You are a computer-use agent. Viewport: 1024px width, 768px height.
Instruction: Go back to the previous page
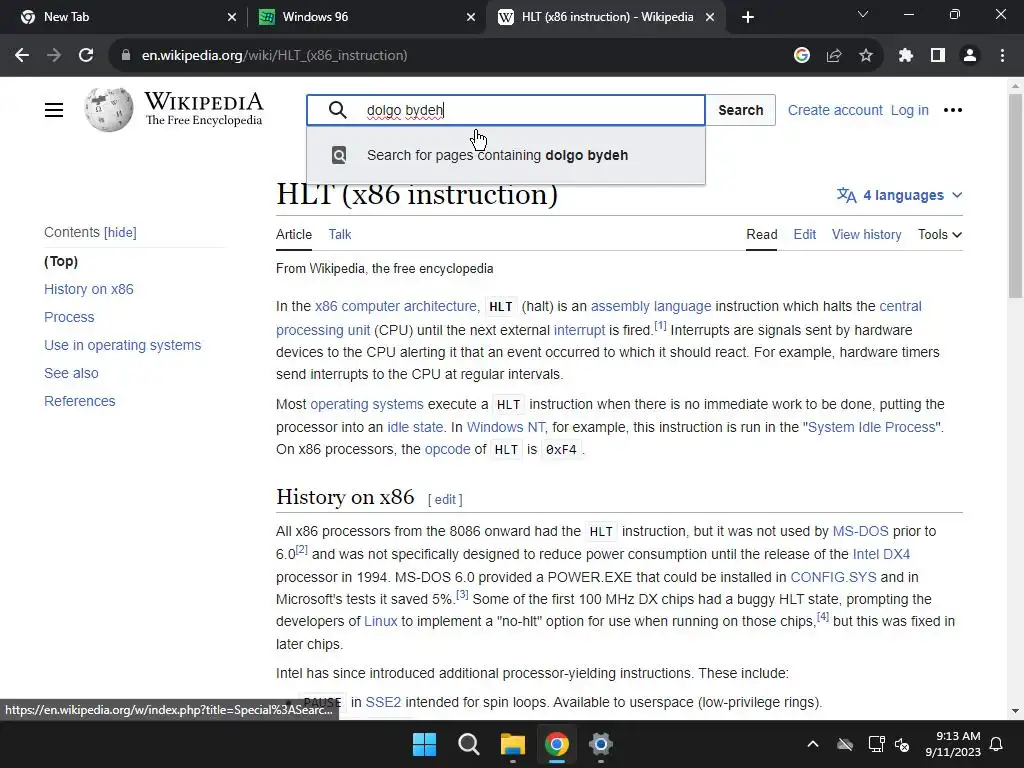22,56
